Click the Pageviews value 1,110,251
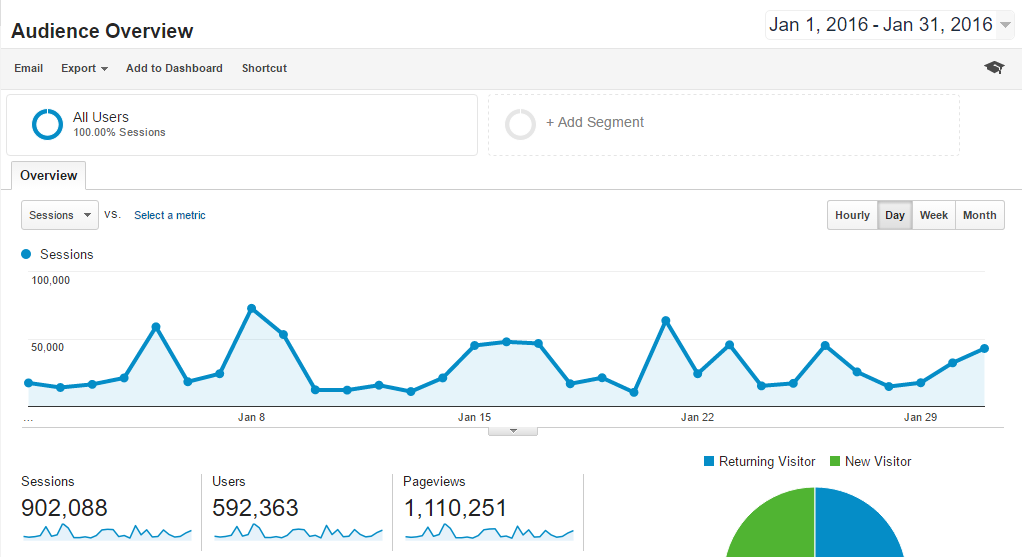Image resolution: width=1022 pixels, height=557 pixels. click(x=455, y=507)
